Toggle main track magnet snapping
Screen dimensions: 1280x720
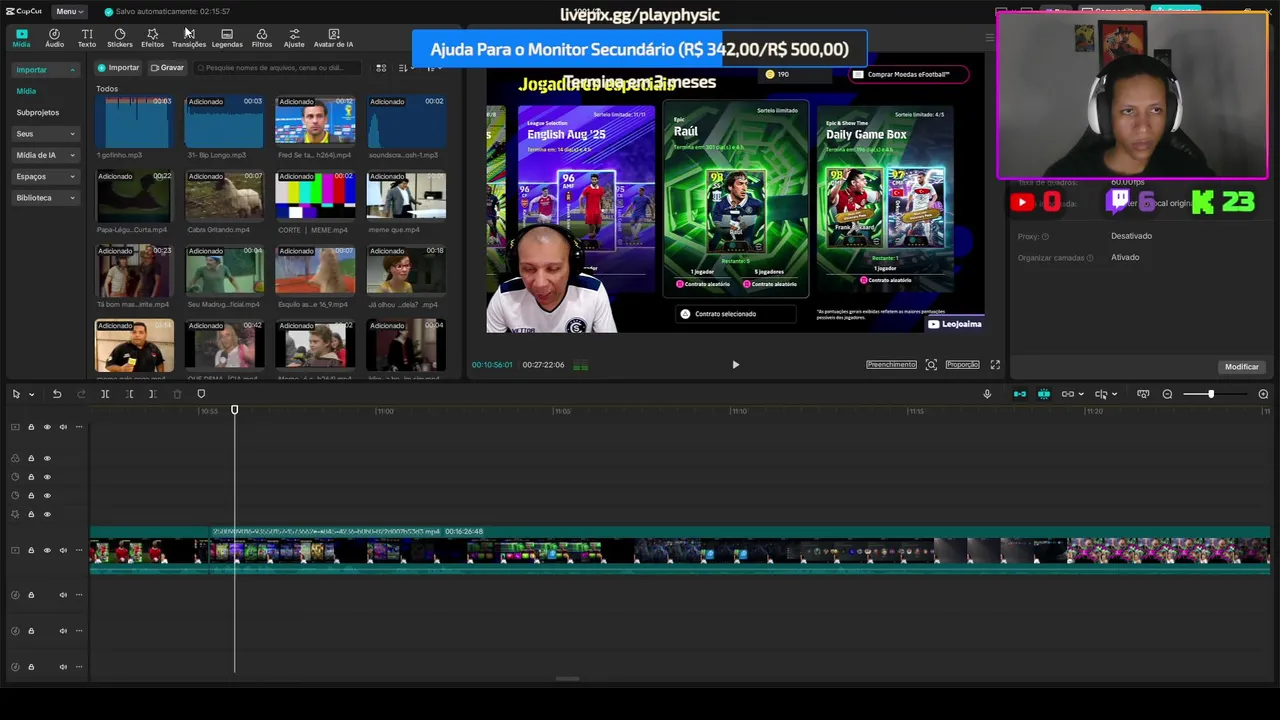click(x=1020, y=394)
